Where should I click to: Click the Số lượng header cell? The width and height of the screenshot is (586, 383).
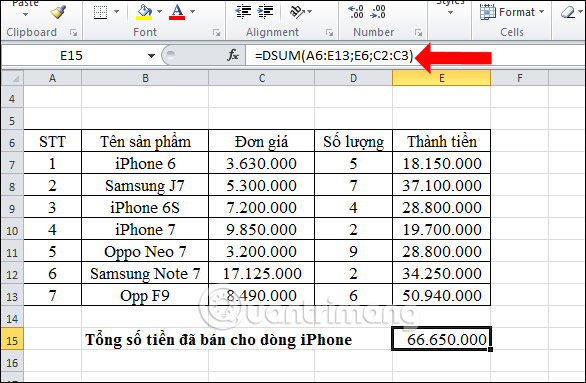pyautogui.click(x=354, y=141)
